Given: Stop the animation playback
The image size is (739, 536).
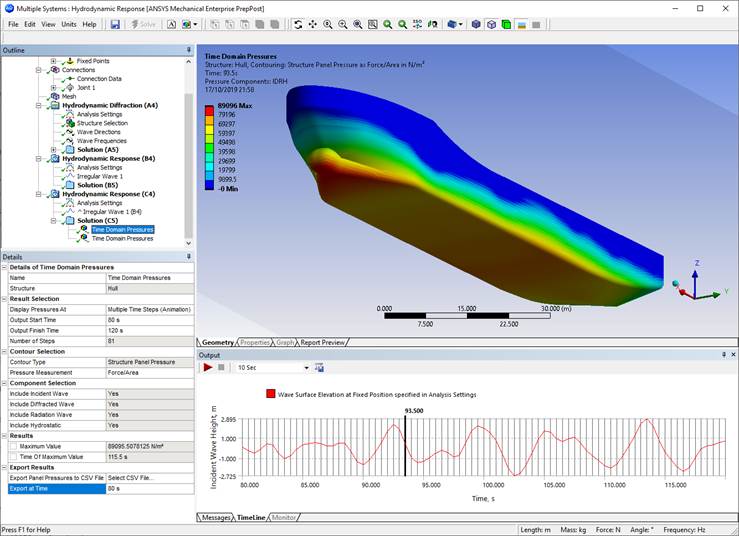Looking at the screenshot, I should [x=221, y=368].
